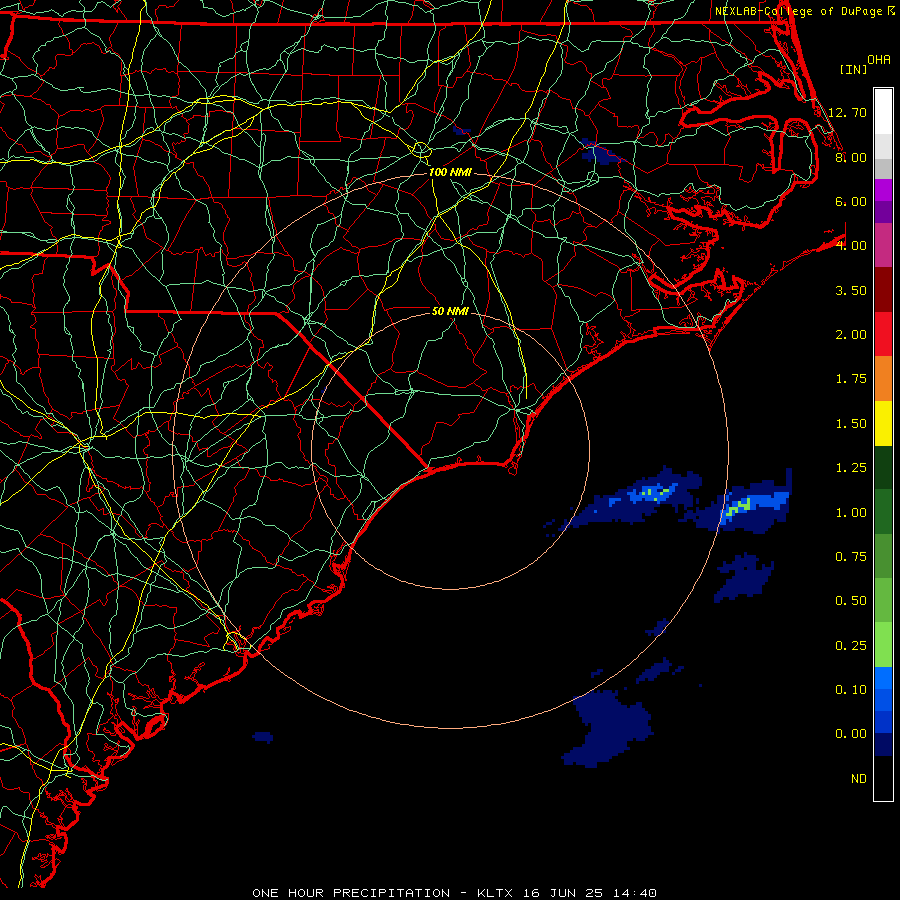Select the light green swatch near 0.25

tap(883, 645)
